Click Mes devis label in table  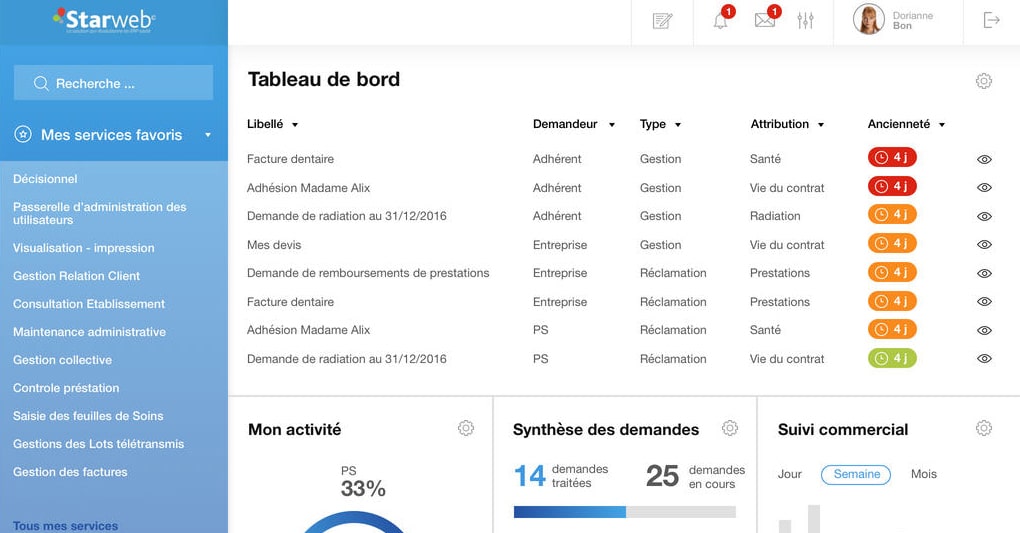(274, 245)
